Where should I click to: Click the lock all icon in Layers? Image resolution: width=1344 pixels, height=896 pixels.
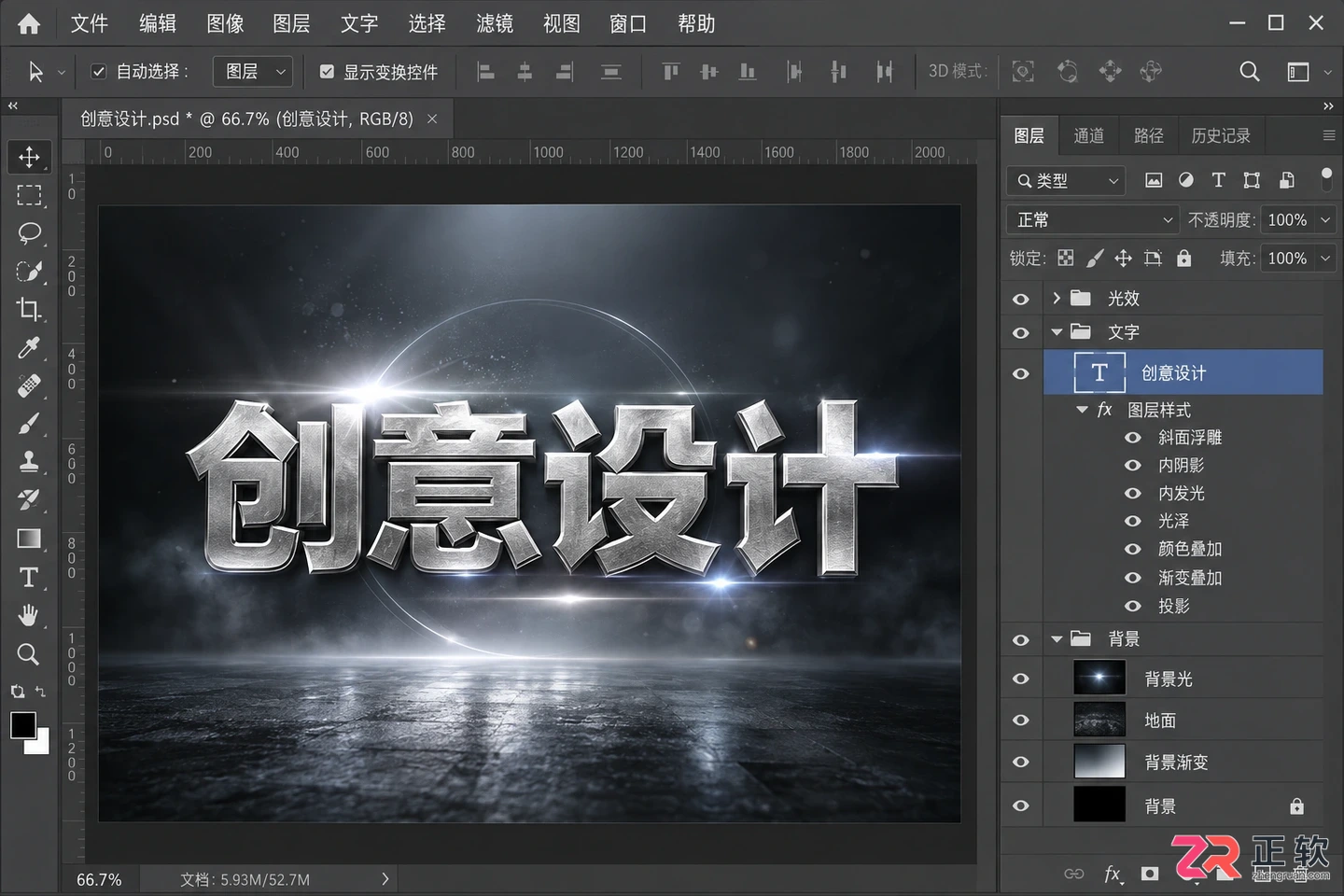pyautogui.click(x=1183, y=259)
